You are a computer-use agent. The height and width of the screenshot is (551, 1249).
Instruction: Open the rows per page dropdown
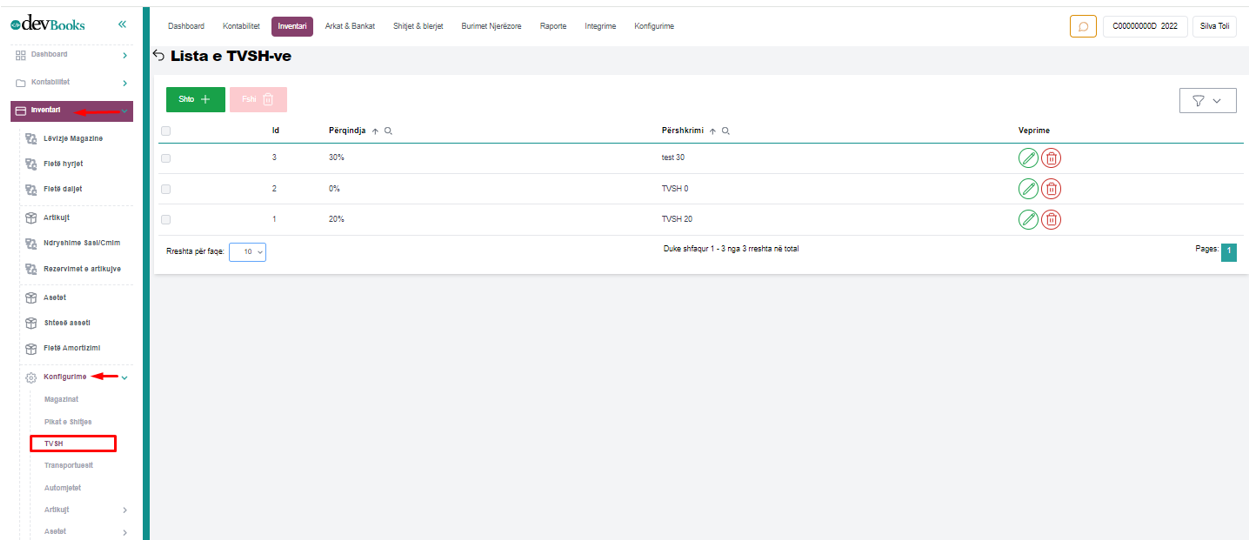(x=247, y=253)
